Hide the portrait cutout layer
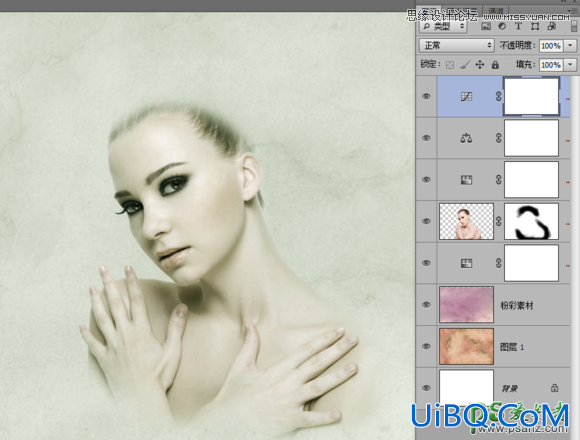 pyautogui.click(x=426, y=221)
